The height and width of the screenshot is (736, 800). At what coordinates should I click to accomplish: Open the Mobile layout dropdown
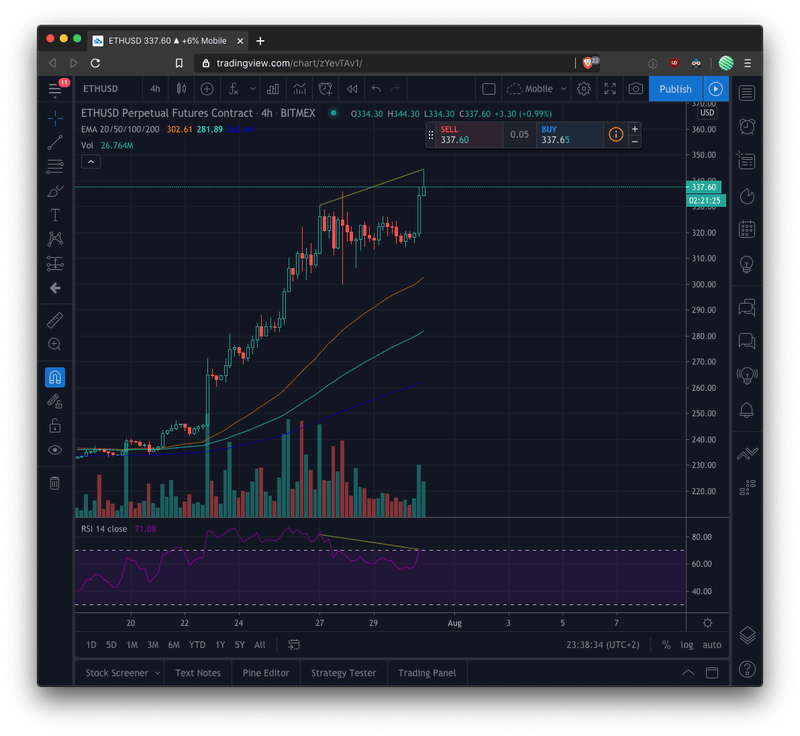click(536, 89)
